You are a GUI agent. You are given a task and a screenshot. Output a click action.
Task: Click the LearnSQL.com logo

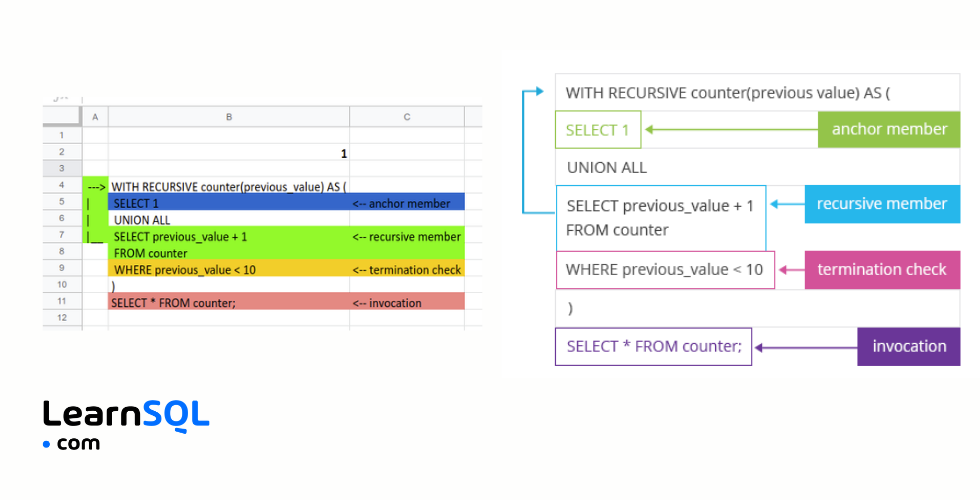pos(126,425)
